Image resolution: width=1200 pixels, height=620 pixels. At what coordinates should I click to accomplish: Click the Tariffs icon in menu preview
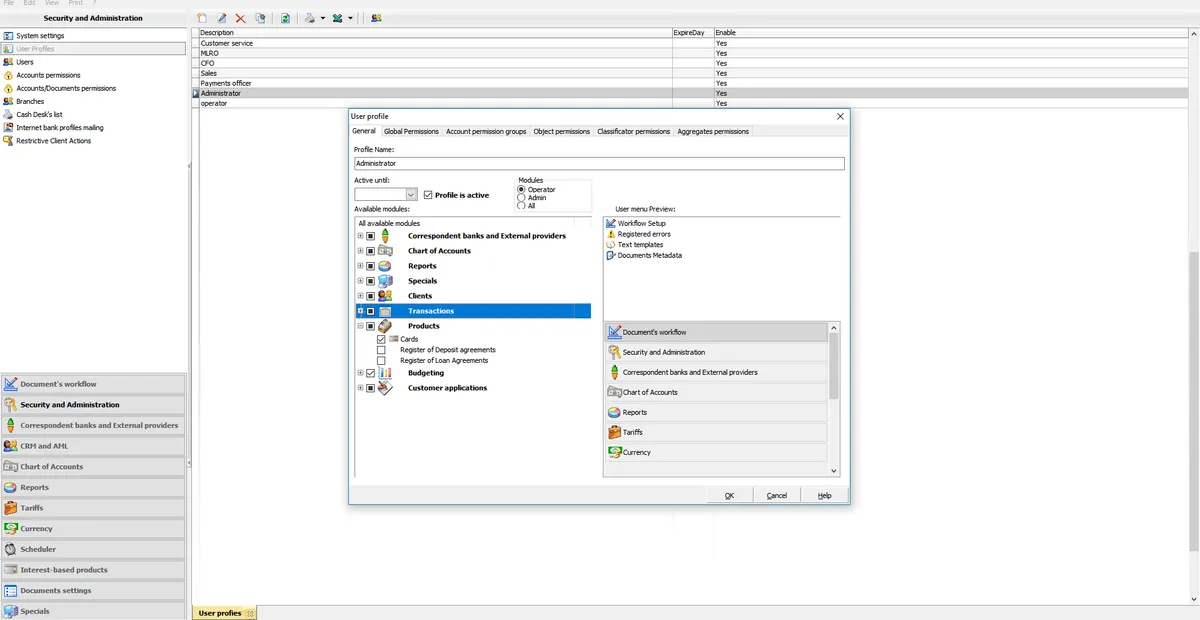tap(615, 432)
